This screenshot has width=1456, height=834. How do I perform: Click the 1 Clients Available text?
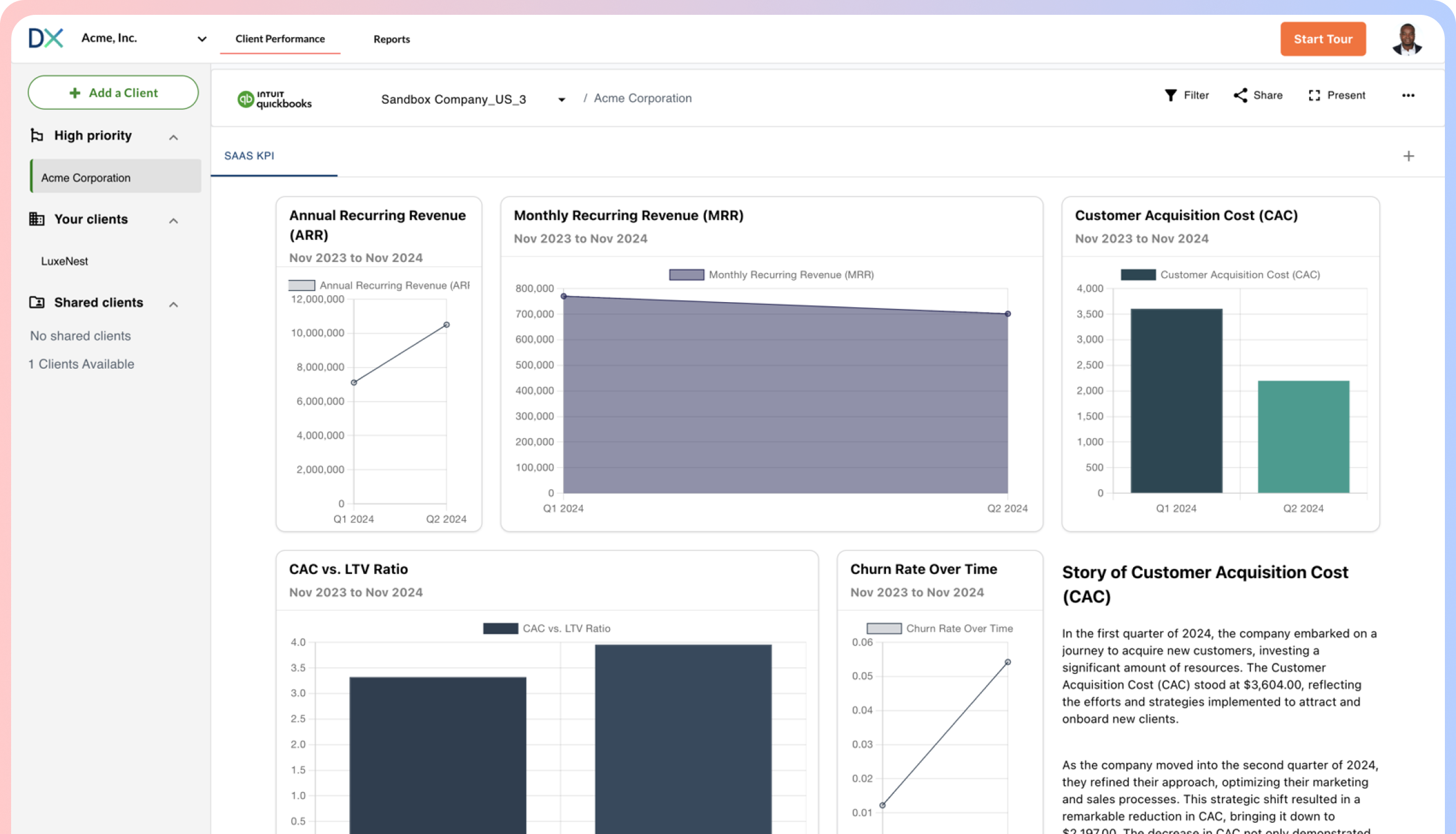81,364
